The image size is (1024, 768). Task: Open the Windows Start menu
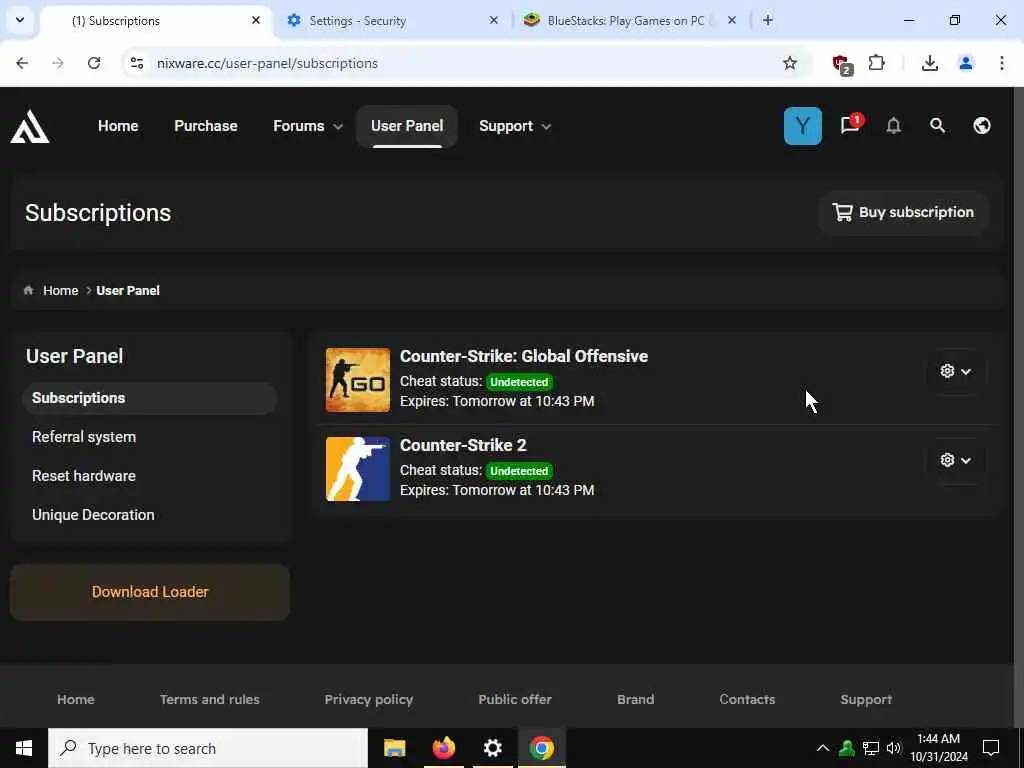(24, 748)
